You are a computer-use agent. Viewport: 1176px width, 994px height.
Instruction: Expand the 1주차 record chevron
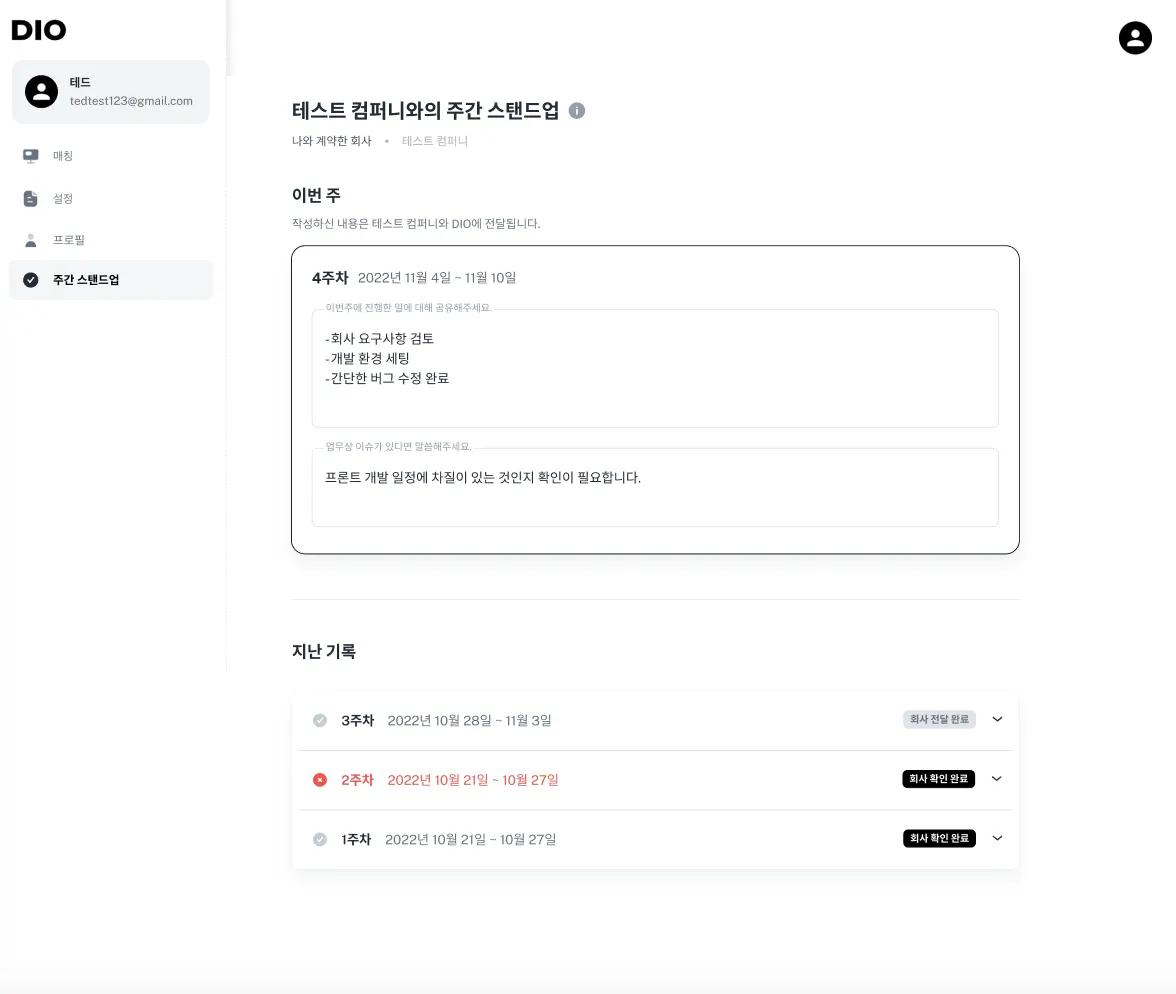click(998, 838)
